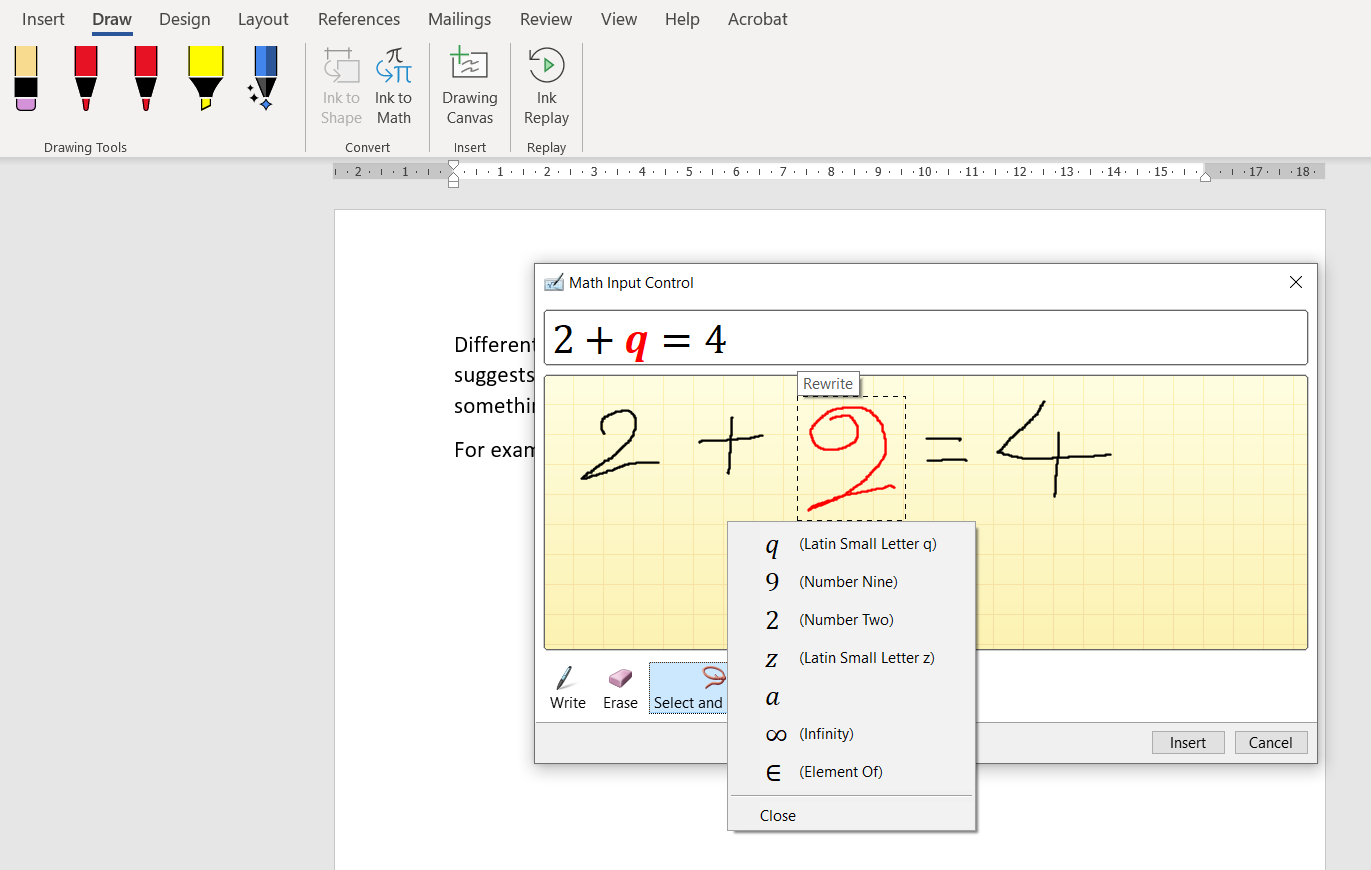The image size is (1371, 870).
Task: Open the Mailings tab
Action: click(459, 19)
